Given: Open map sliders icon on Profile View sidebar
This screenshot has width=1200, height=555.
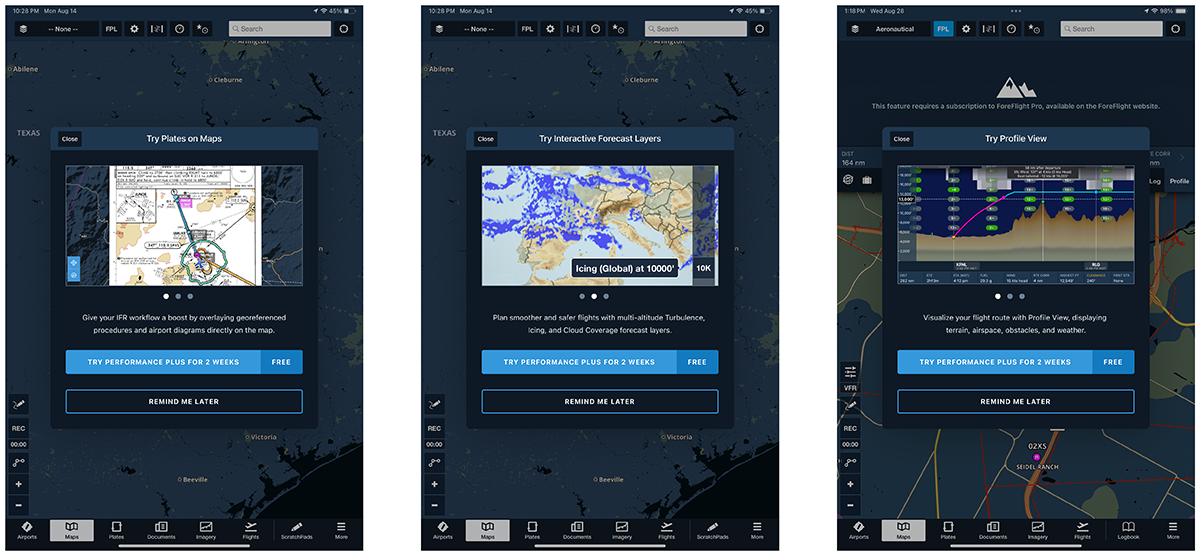Looking at the screenshot, I should click(851, 370).
